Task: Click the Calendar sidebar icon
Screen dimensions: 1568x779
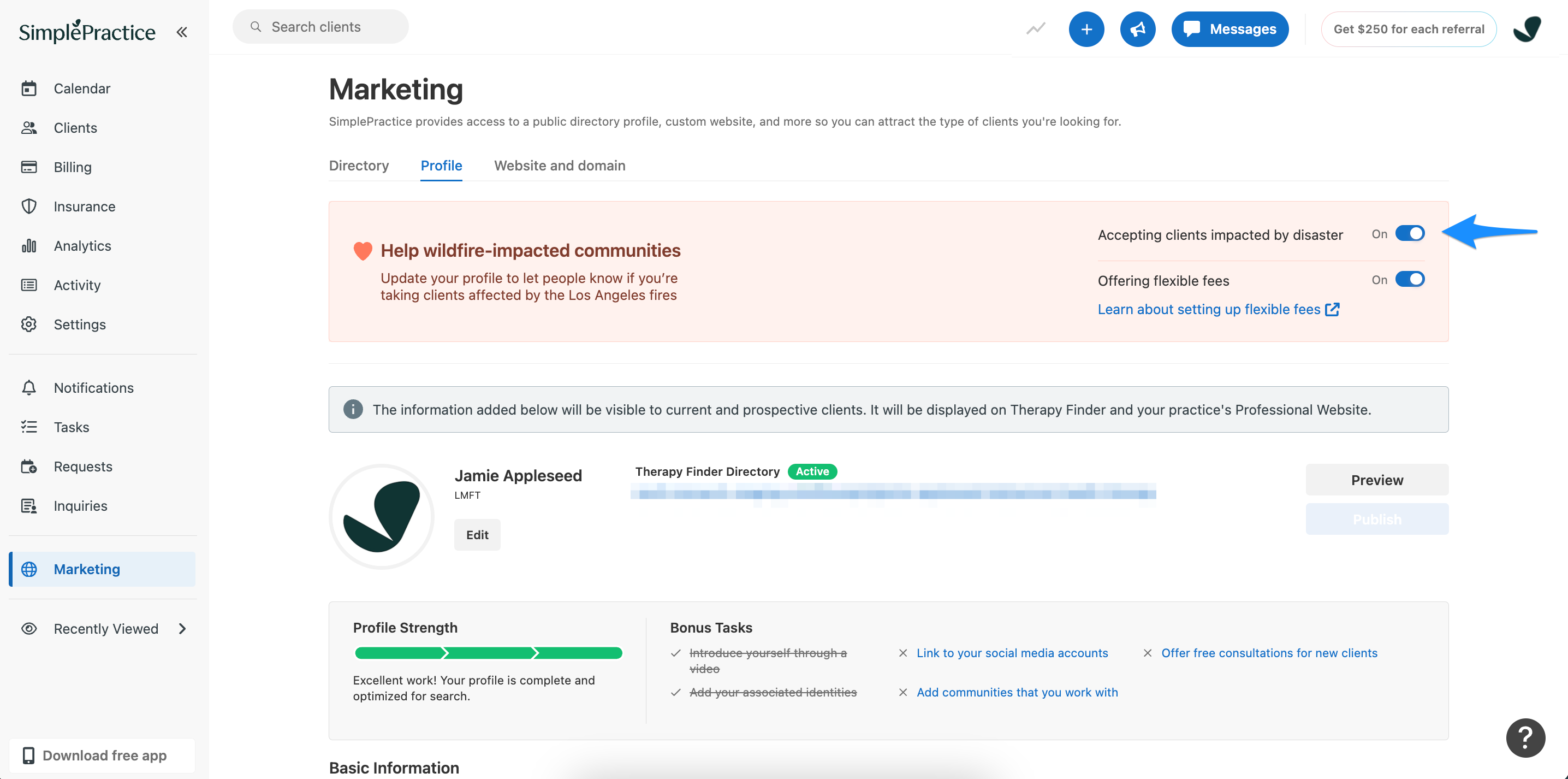Action: pos(29,88)
